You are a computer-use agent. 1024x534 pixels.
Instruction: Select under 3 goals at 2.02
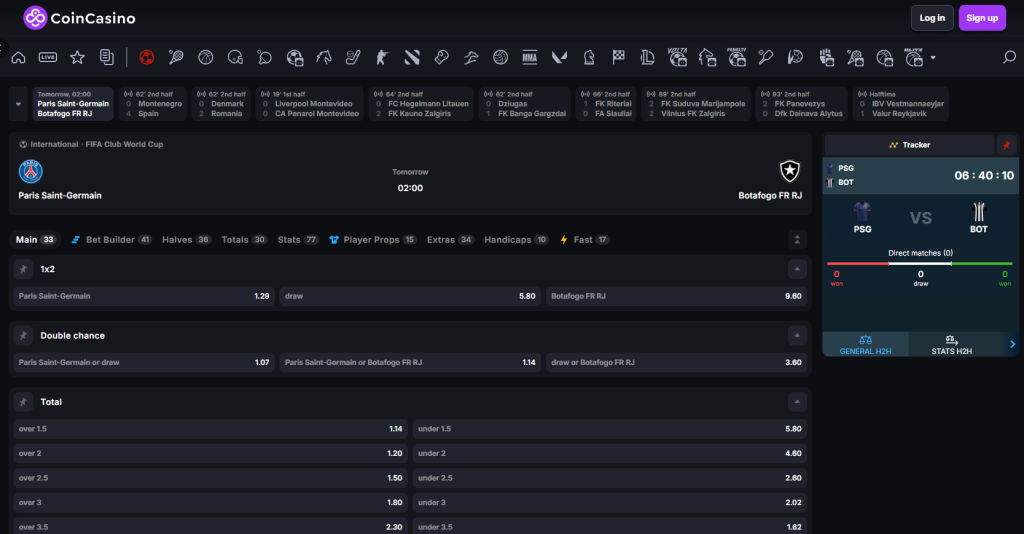pos(609,503)
